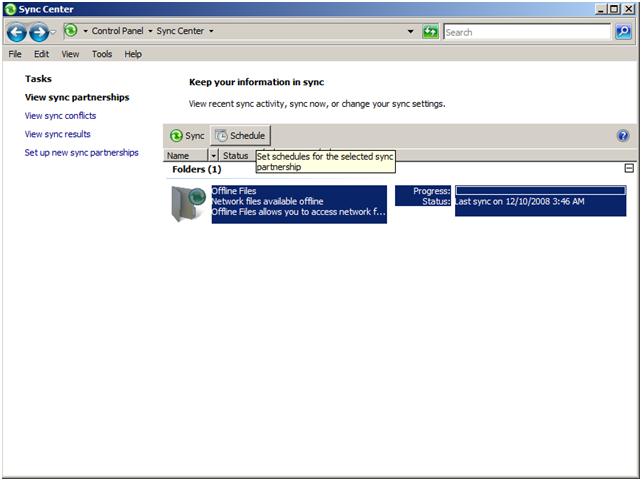This screenshot has height=481, width=642.
Task: Click the Offline Files progress bar
Action: coord(540,190)
